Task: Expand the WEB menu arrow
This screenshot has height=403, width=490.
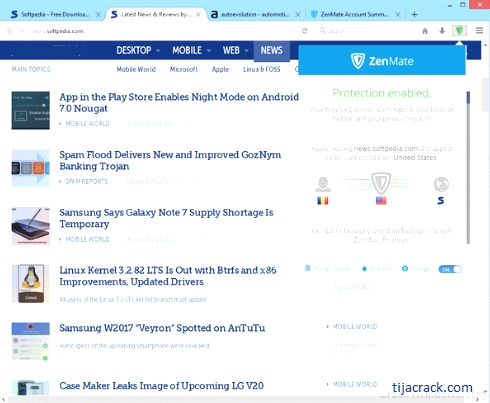Action: 247,51
